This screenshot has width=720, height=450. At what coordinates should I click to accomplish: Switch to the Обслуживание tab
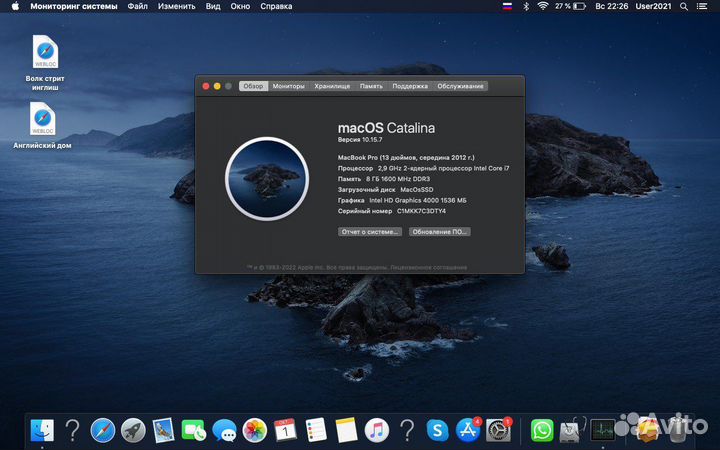coord(460,86)
